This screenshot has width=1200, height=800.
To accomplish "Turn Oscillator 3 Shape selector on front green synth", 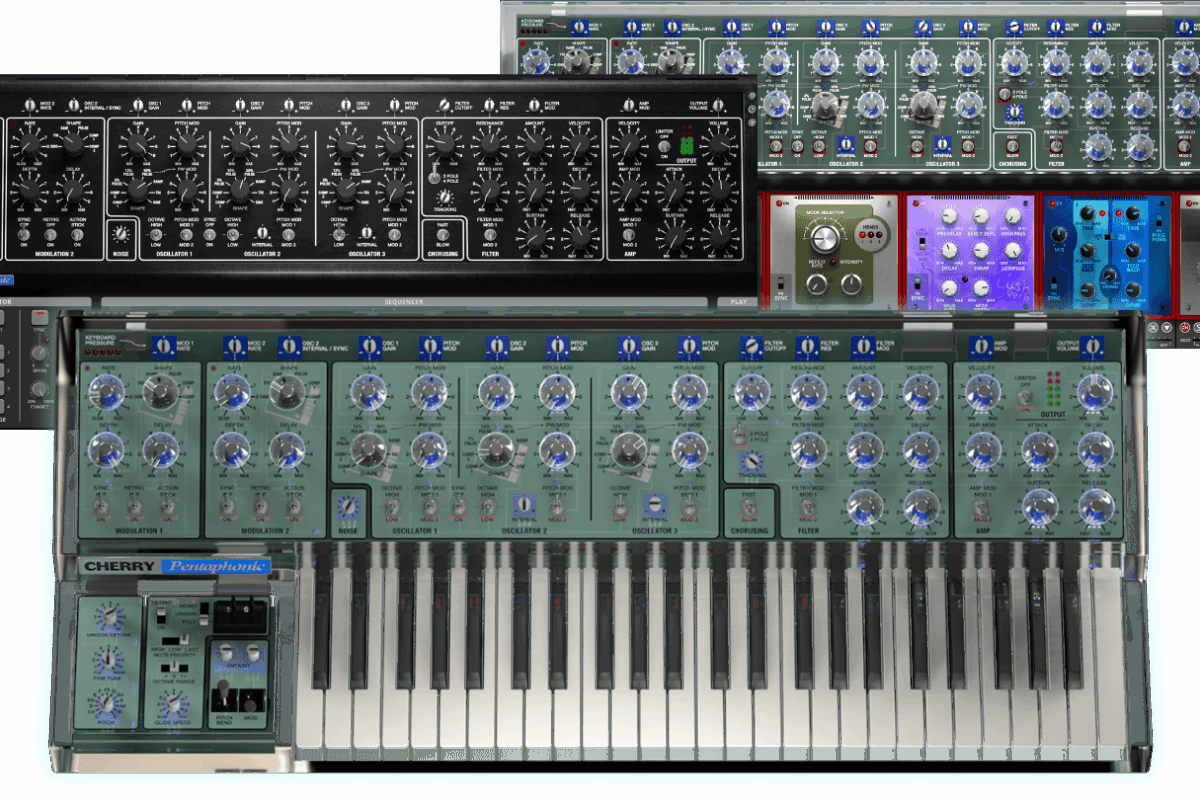I will [629, 452].
